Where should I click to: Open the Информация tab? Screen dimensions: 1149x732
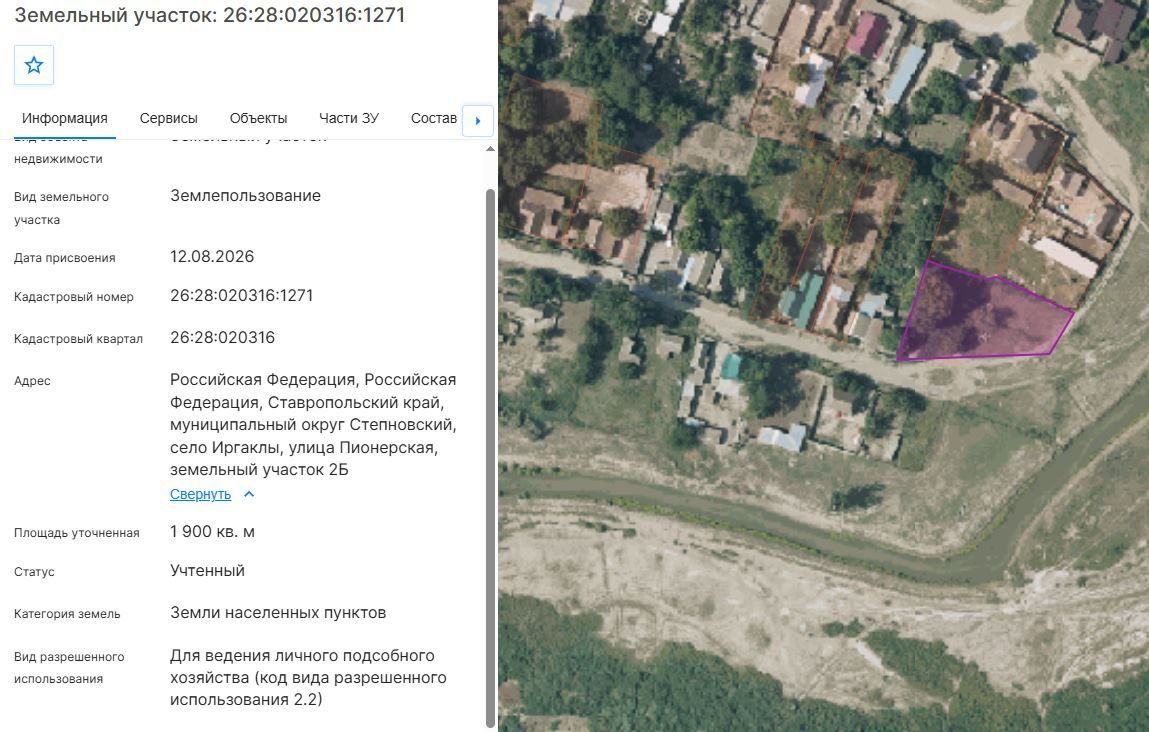click(64, 119)
